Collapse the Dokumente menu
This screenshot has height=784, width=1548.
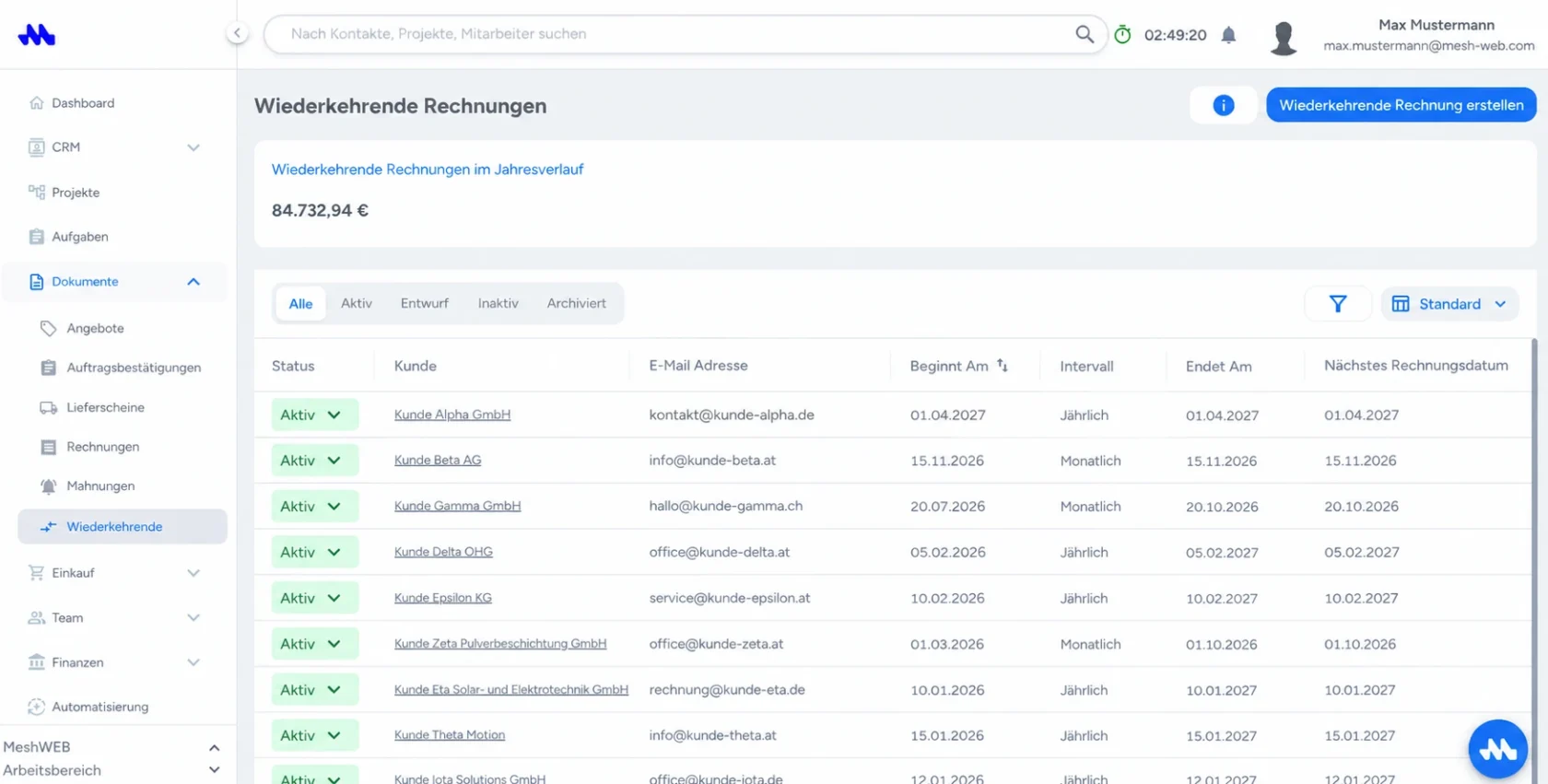[193, 282]
